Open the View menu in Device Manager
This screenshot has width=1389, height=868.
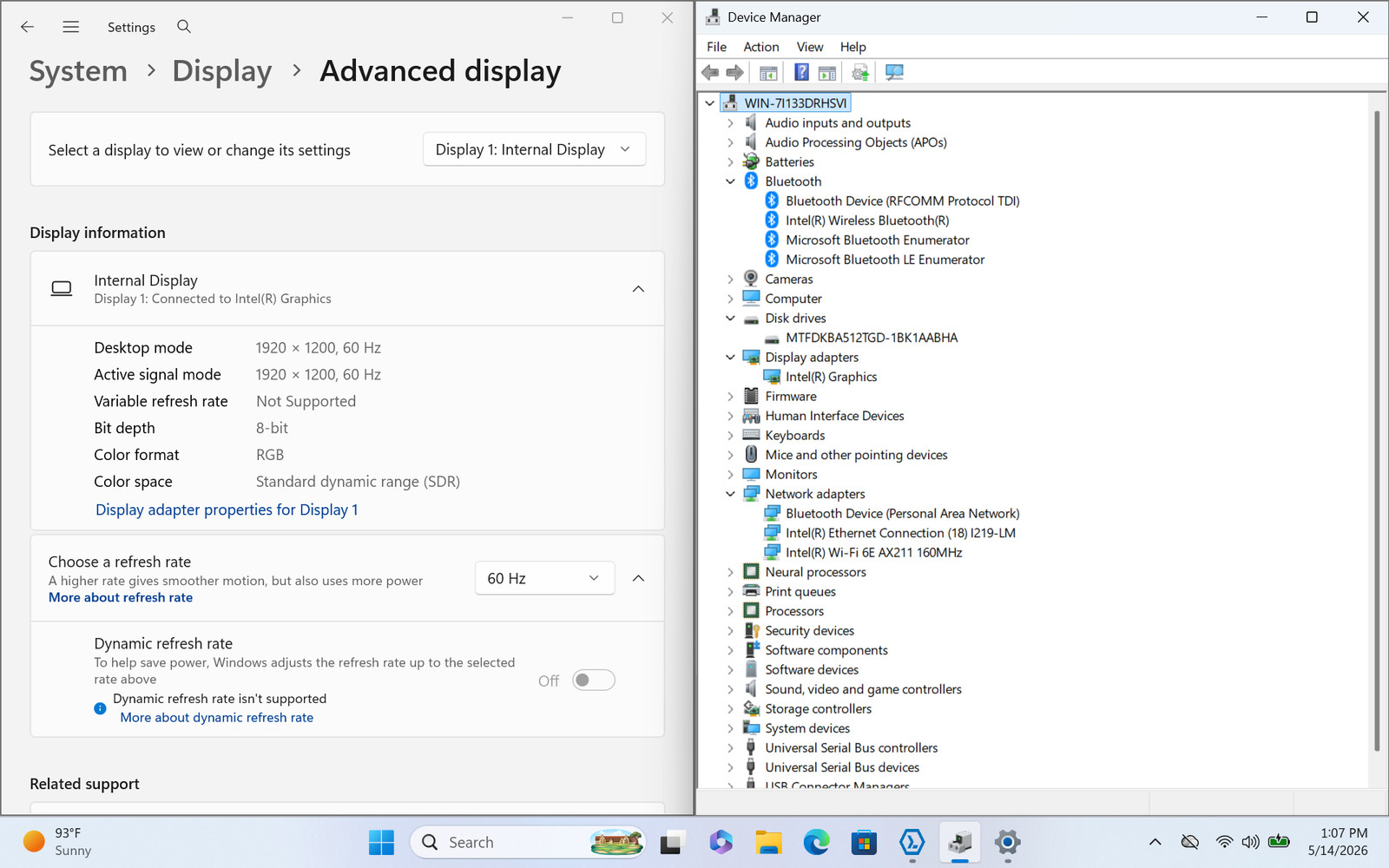click(x=810, y=47)
